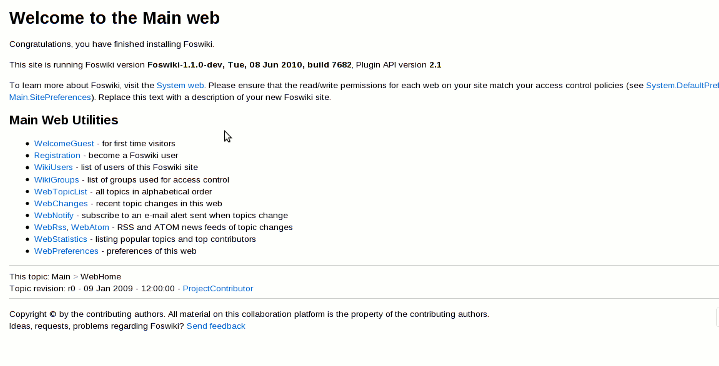Open the WebNotify subscription link
The height and width of the screenshot is (366, 719).
point(54,216)
